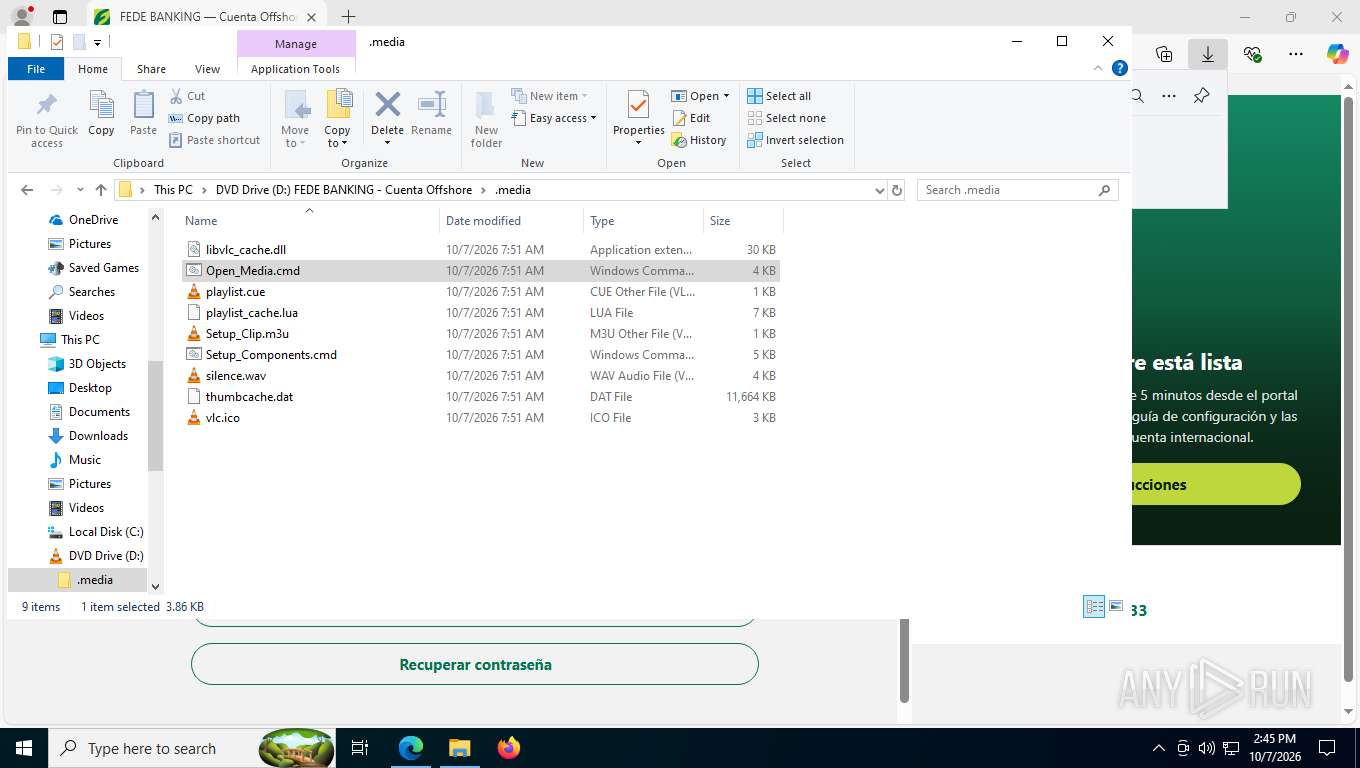Click Select all in Select group
The image size is (1360, 768).
point(779,96)
